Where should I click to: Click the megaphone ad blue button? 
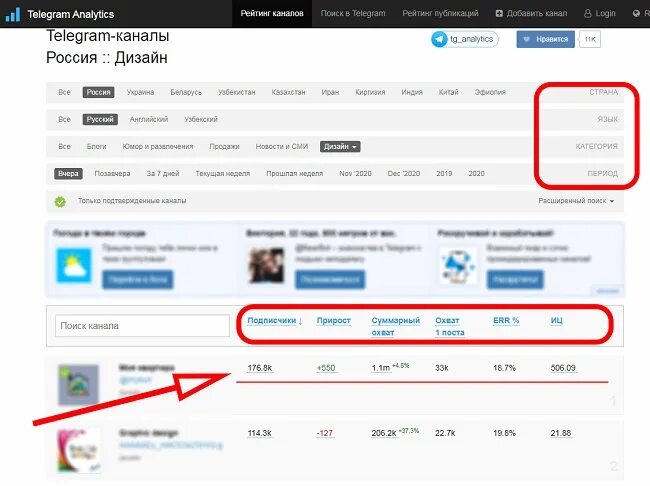pyautogui.click(x=515, y=279)
